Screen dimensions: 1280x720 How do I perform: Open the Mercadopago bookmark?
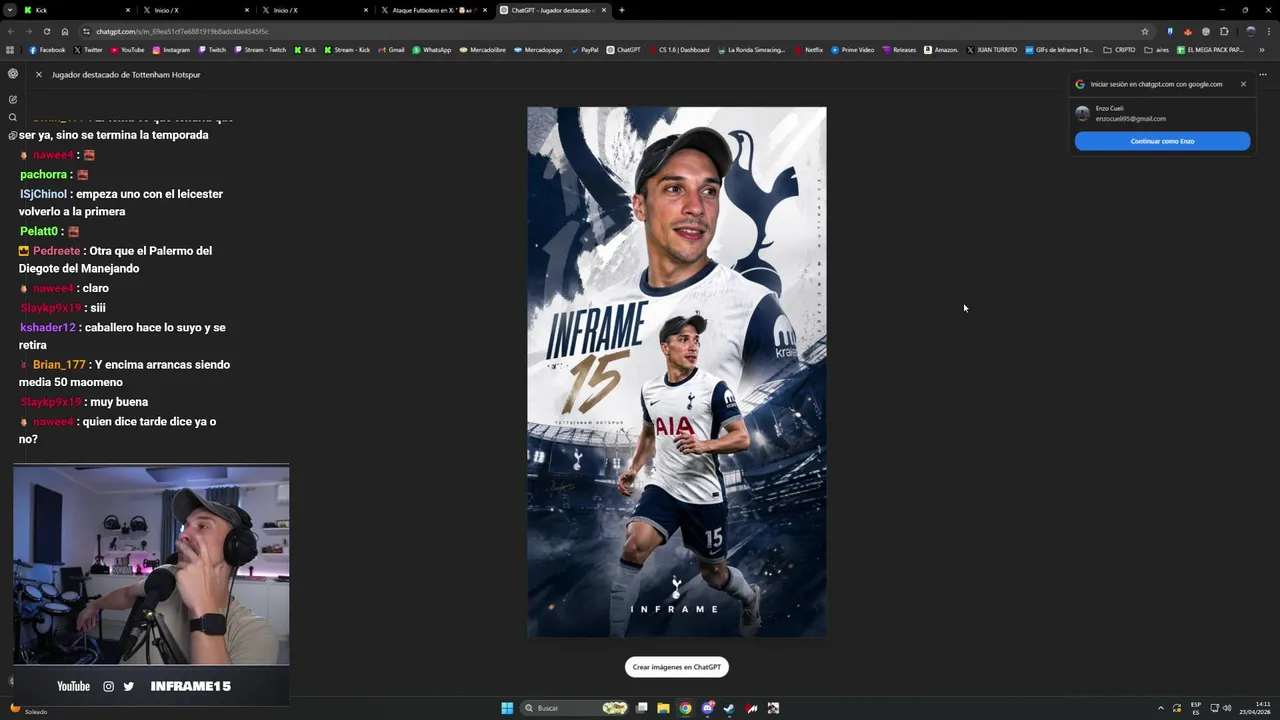pos(538,50)
